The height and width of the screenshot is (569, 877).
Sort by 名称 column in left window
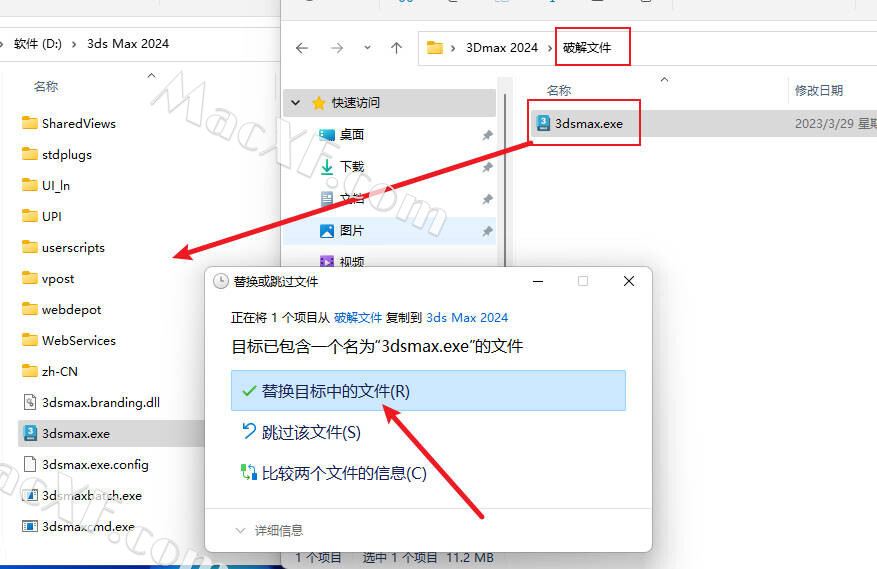click(x=46, y=87)
